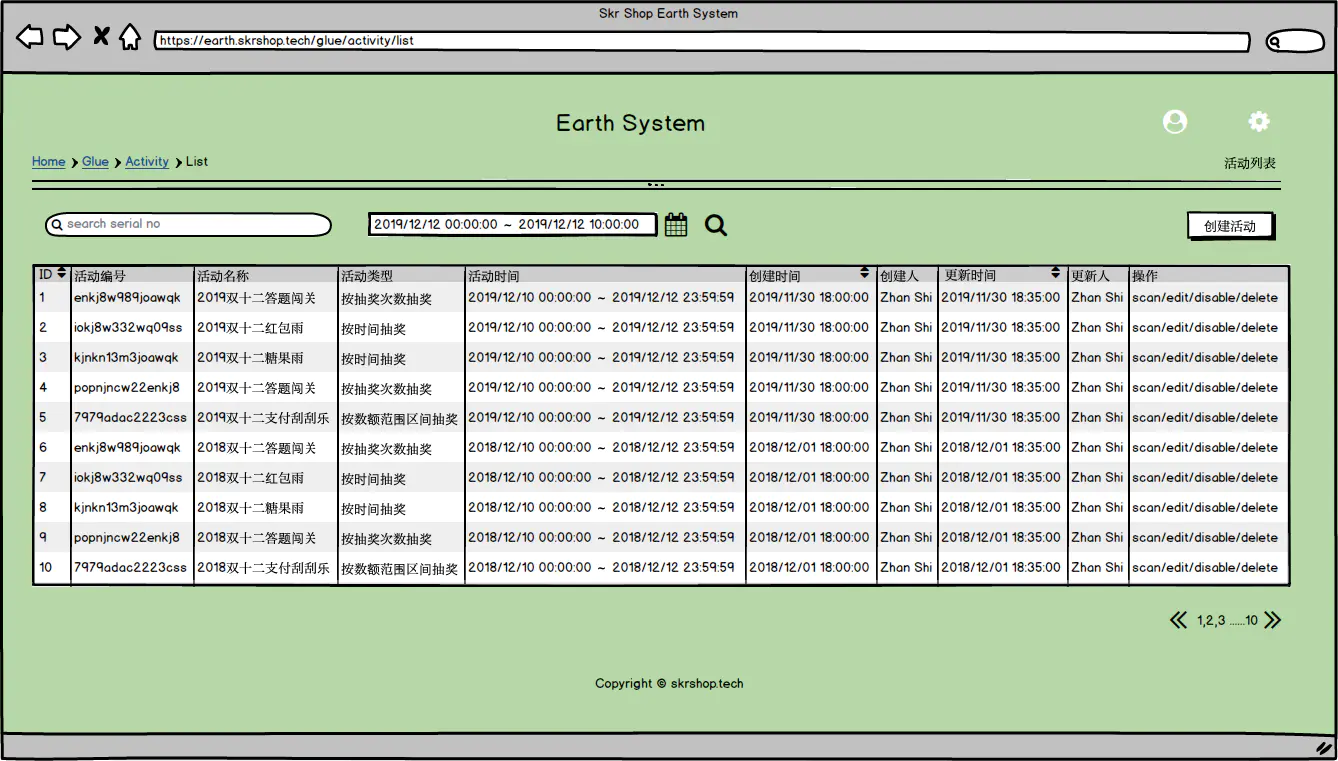Screen dimensions: 1338x761
Task: Click the Earth System heading
Action: point(630,123)
